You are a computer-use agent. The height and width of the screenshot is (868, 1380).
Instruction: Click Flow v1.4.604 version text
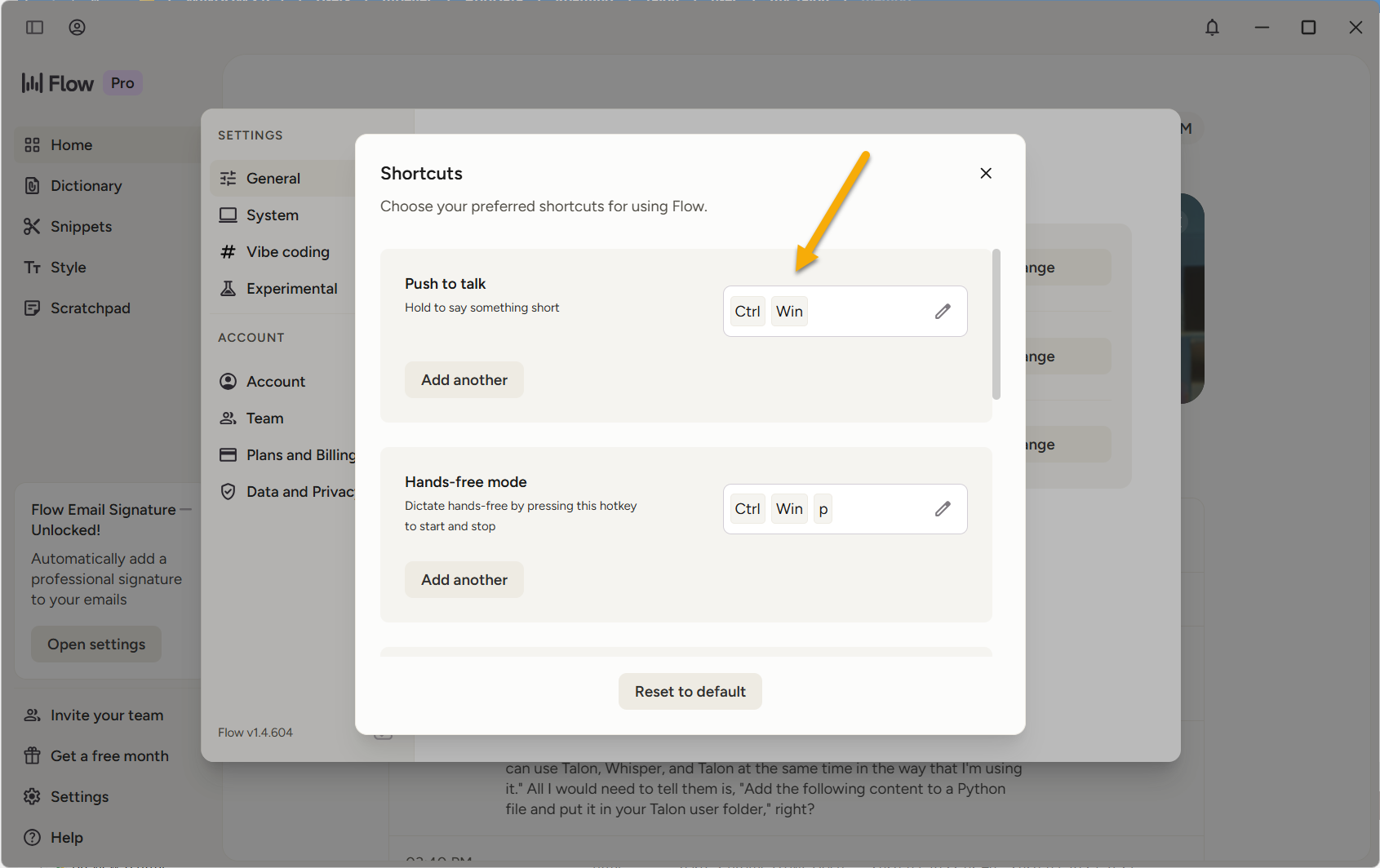click(255, 733)
